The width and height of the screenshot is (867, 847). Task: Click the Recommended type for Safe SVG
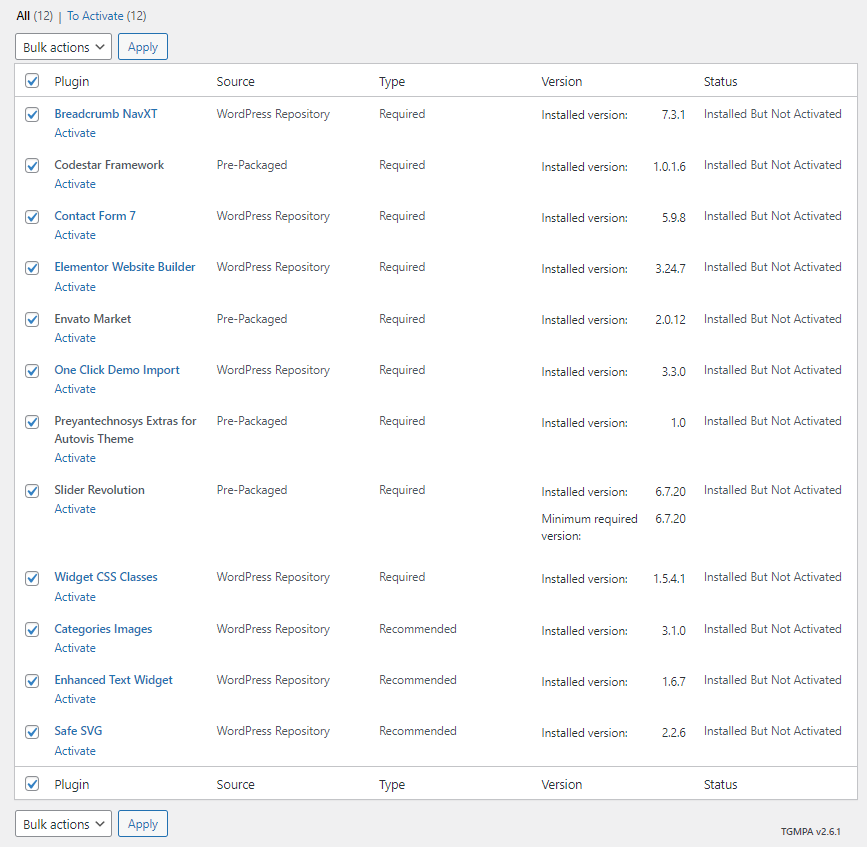click(x=417, y=731)
